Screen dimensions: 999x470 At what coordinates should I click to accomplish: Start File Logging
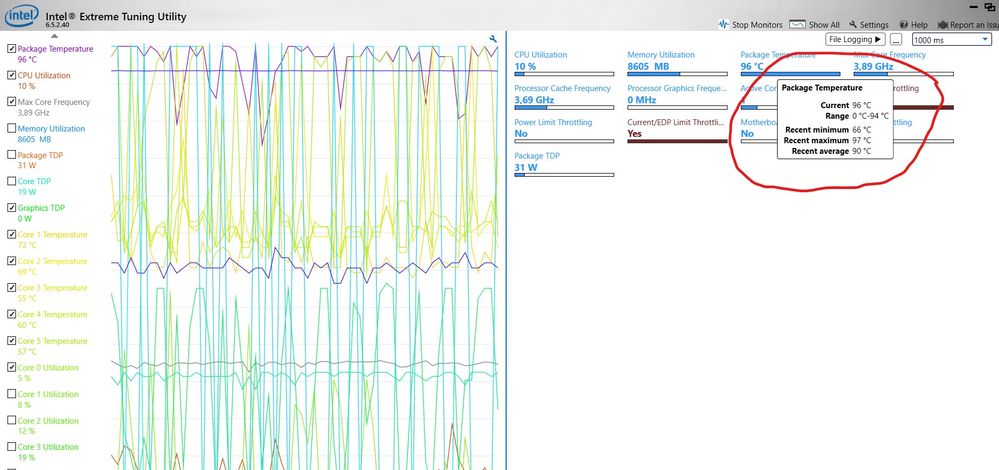(x=855, y=39)
